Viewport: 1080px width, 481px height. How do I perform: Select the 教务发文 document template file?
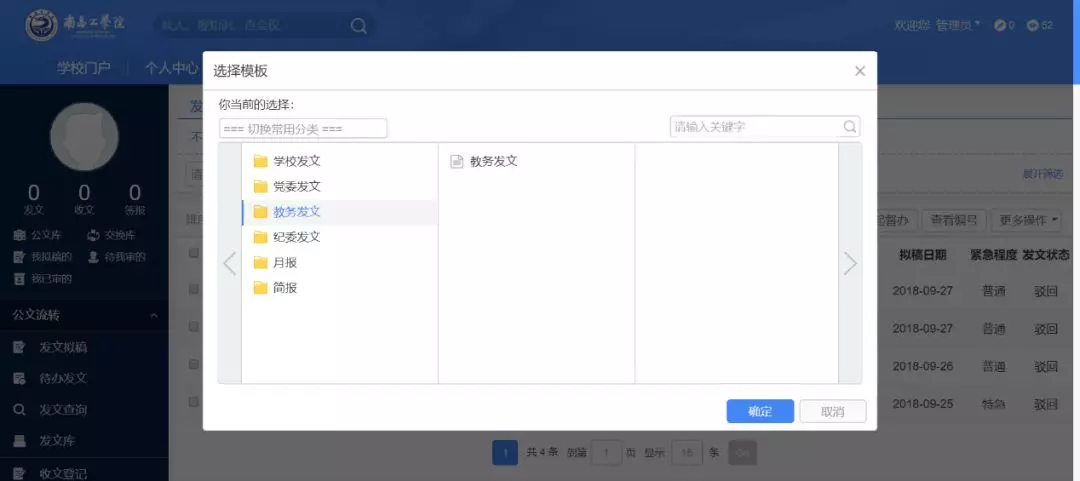[x=484, y=161]
